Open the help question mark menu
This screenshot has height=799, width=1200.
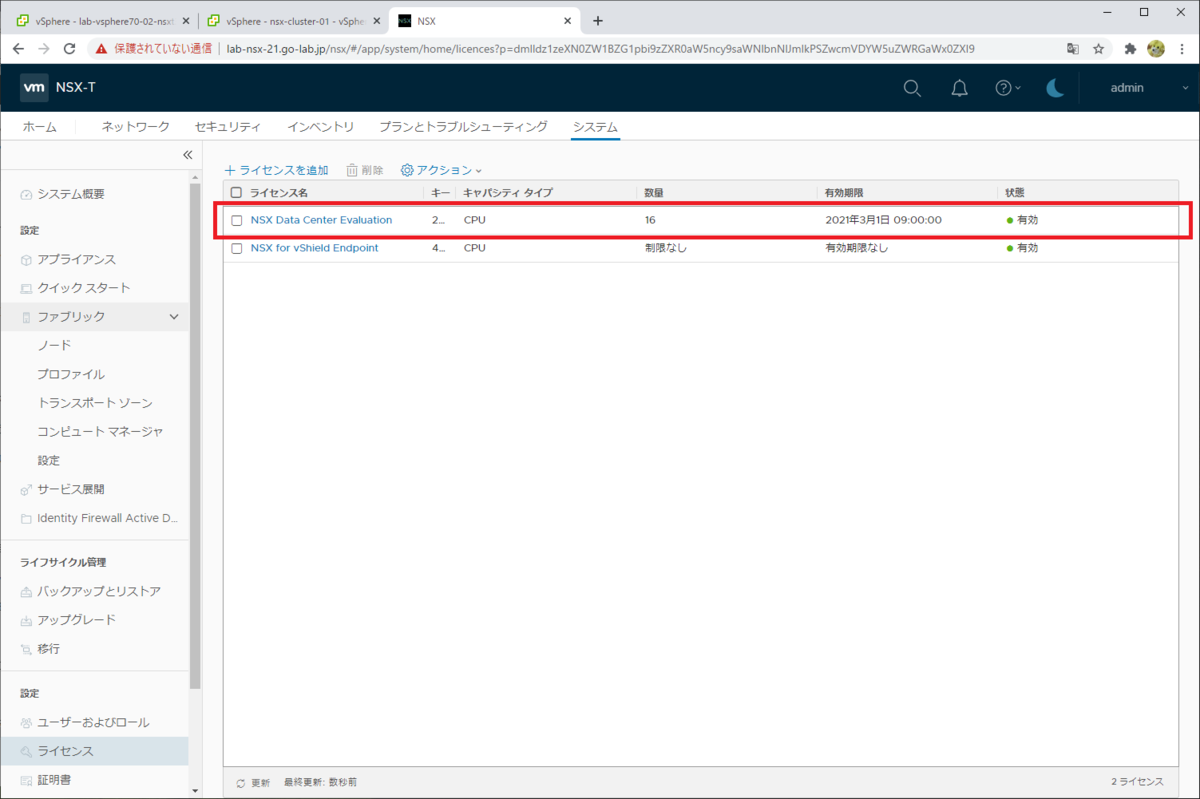coord(1007,88)
